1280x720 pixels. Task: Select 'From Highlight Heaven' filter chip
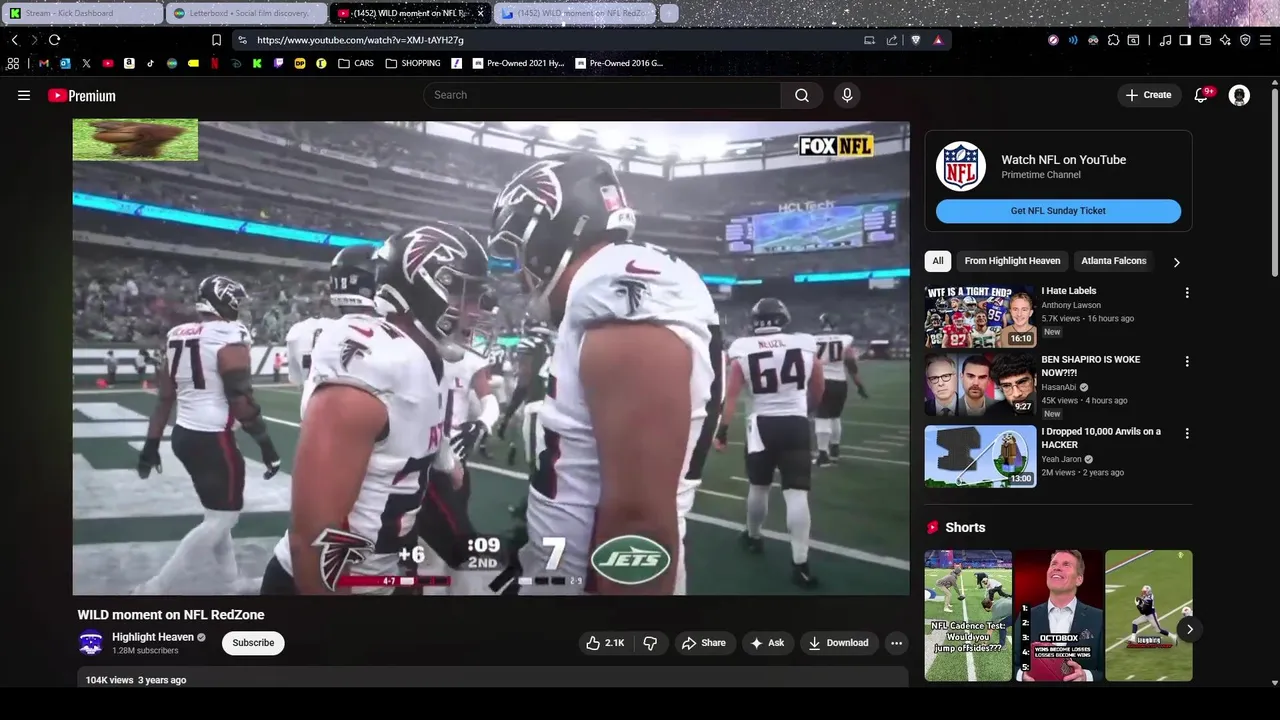click(1012, 261)
